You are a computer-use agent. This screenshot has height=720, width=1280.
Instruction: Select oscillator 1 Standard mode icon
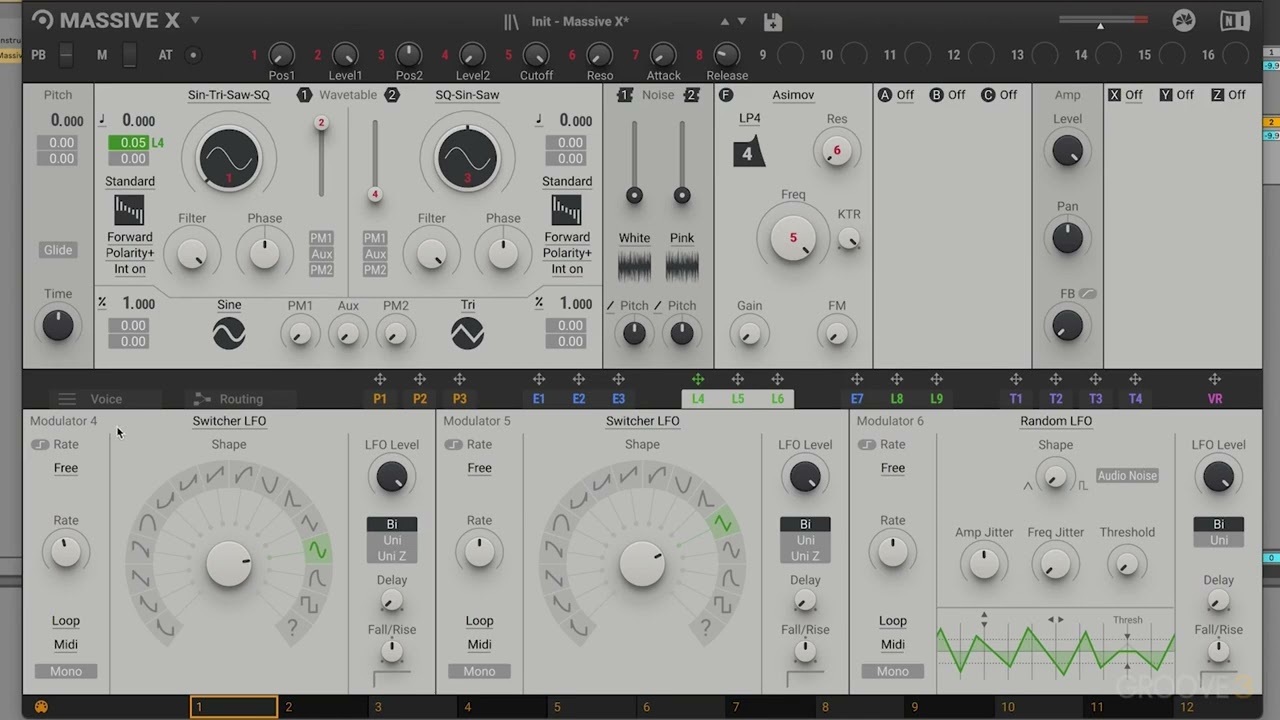tap(129, 210)
